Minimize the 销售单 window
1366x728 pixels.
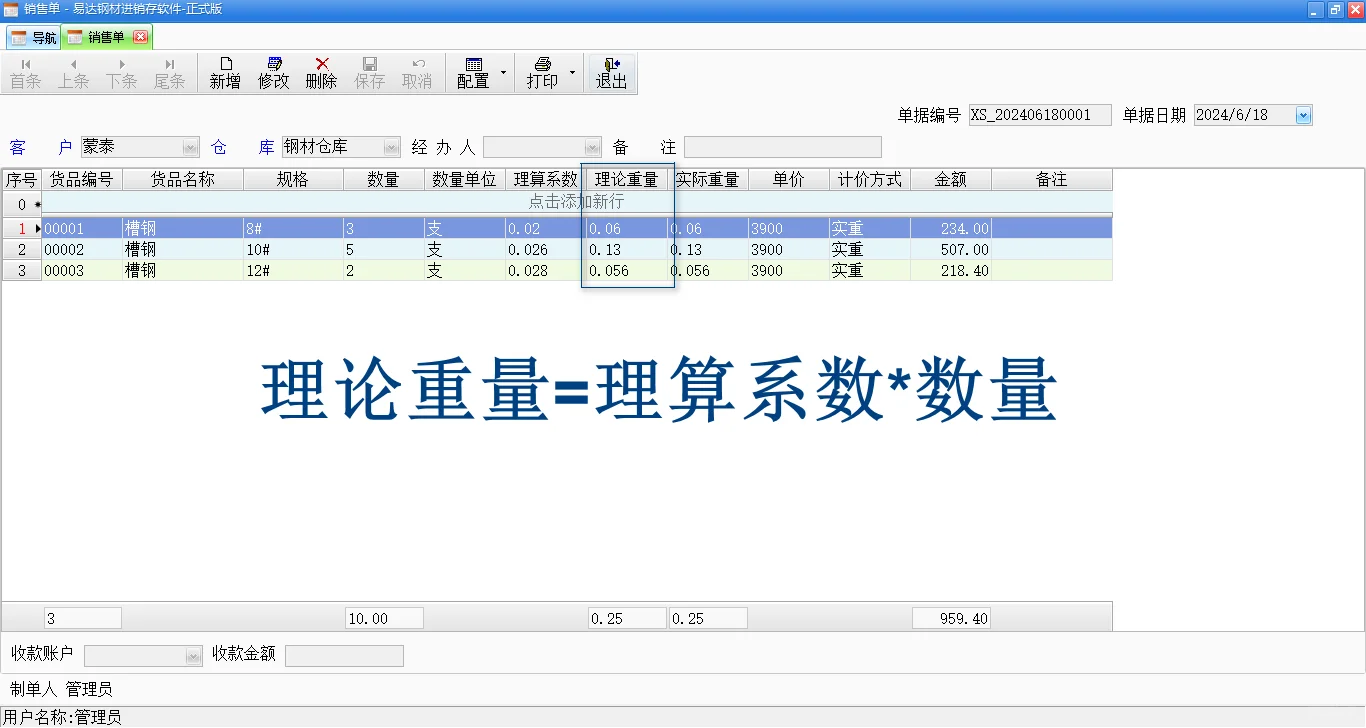coord(1315,9)
